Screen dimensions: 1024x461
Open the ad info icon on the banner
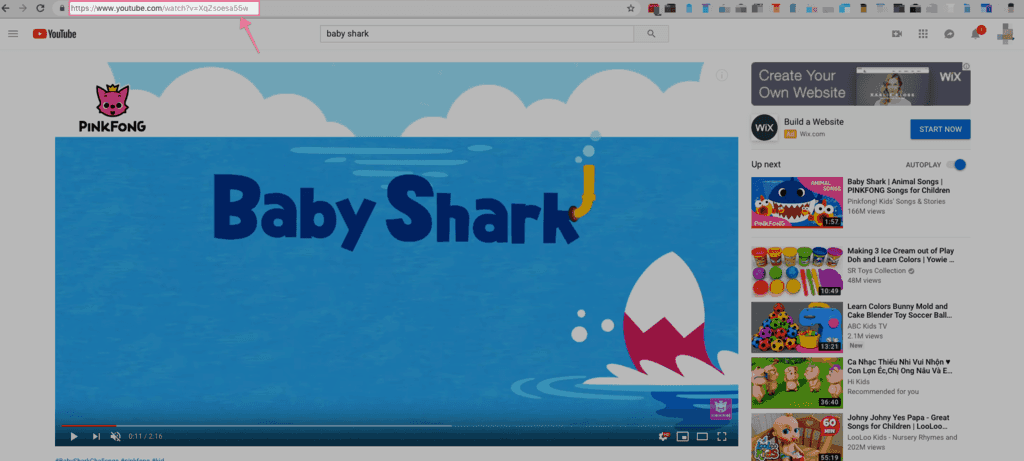967,66
